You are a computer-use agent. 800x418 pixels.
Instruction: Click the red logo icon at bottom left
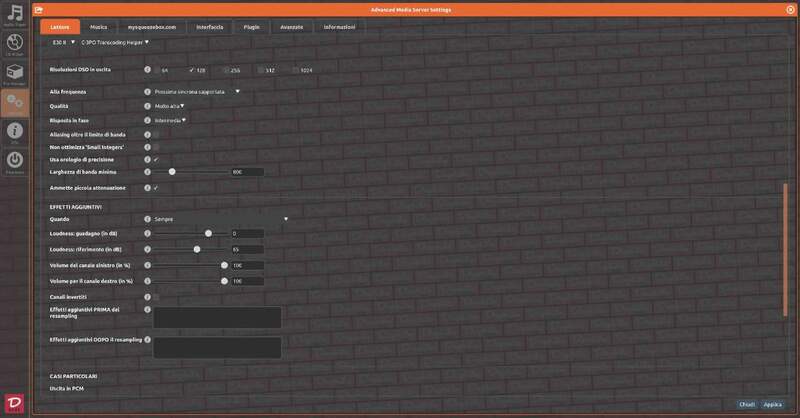pyautogui.click(x=15, y=402)
